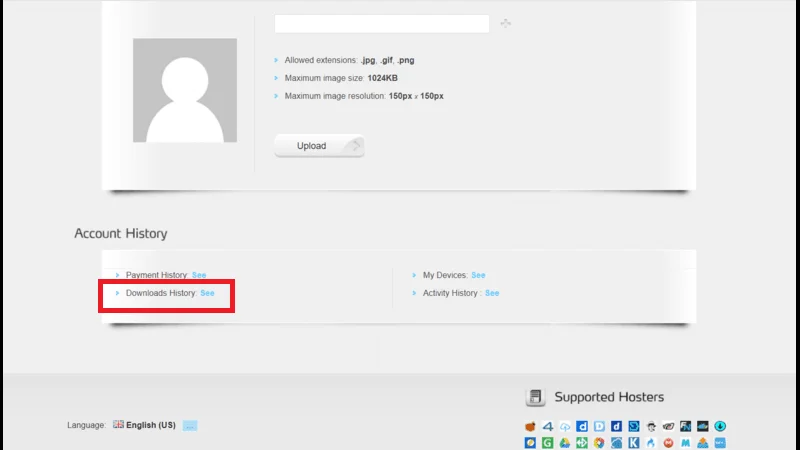Click the blue K hoster icon
This screenshot has height=450, width=800.
tap(634, 443)
